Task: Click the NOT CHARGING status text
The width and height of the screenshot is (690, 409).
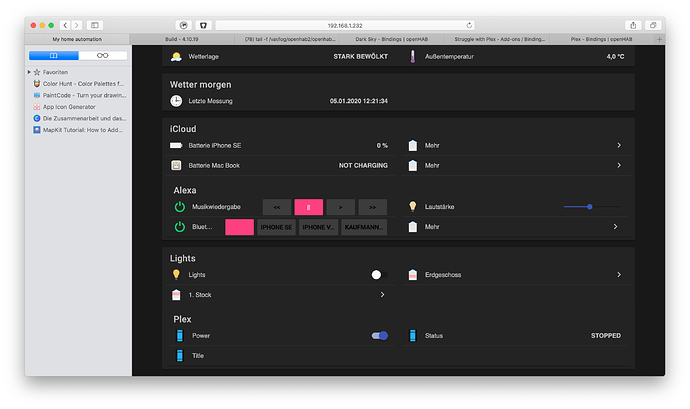Action: pyautogui.click(x=363, y=166)
